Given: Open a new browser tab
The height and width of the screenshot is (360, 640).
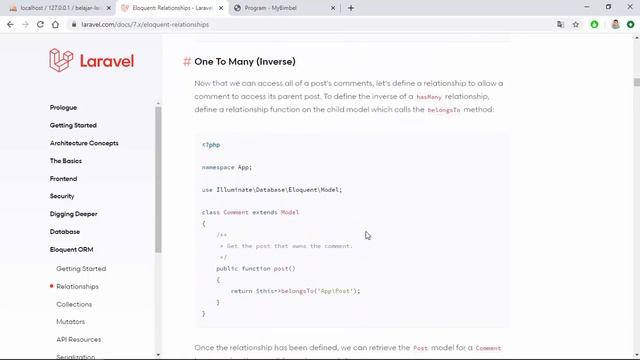Looking at the screenshot, I should [351, 8].
